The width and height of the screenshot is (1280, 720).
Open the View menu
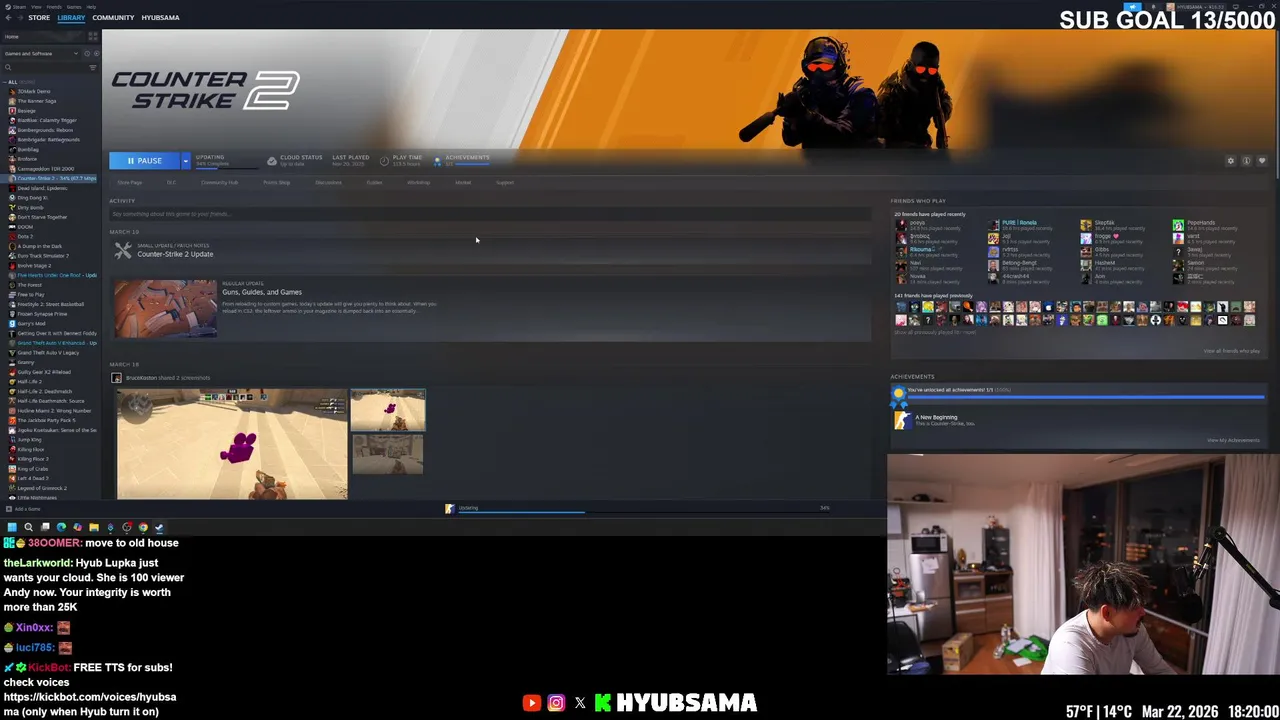pyautogui.click(x=36, y=7)
